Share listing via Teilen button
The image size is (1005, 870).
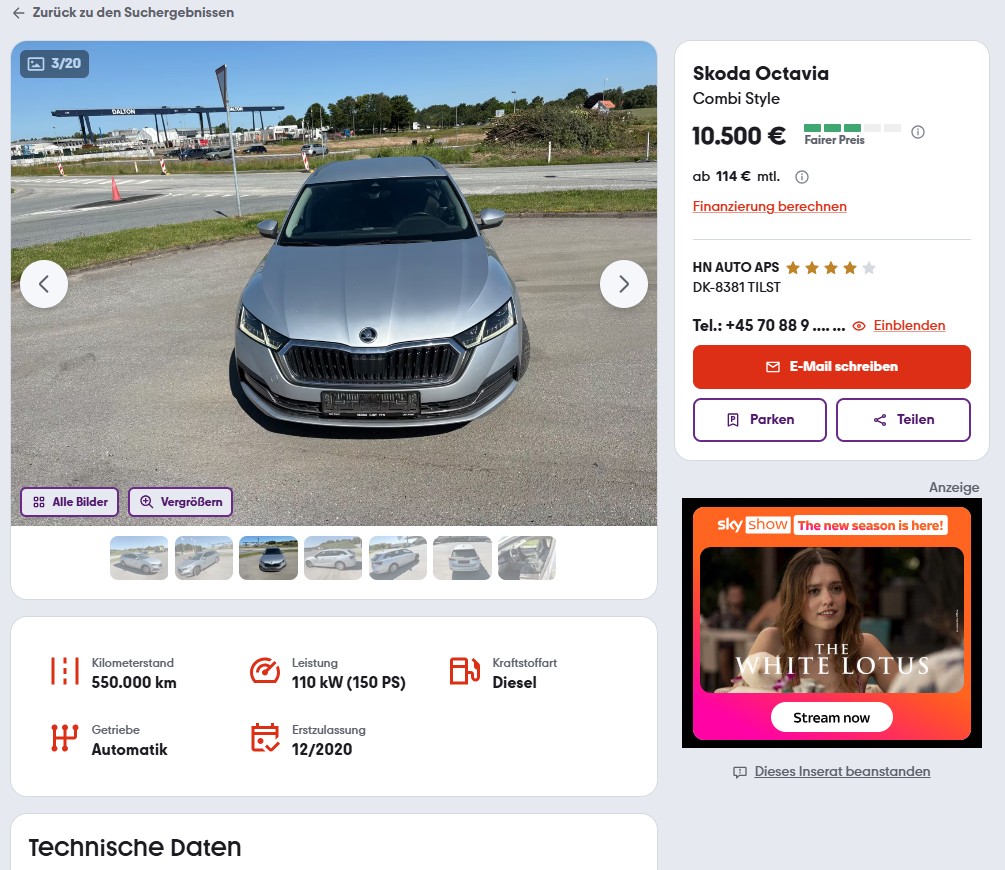tap(903, 420)
